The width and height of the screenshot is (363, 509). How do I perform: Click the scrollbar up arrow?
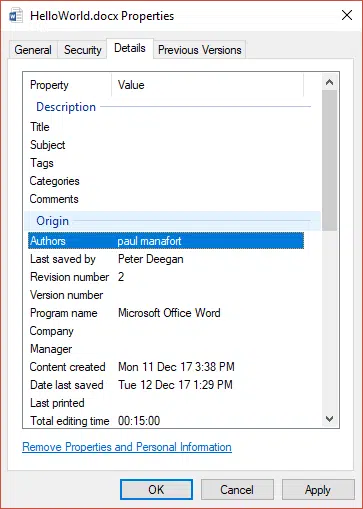(x=329, y=82)
